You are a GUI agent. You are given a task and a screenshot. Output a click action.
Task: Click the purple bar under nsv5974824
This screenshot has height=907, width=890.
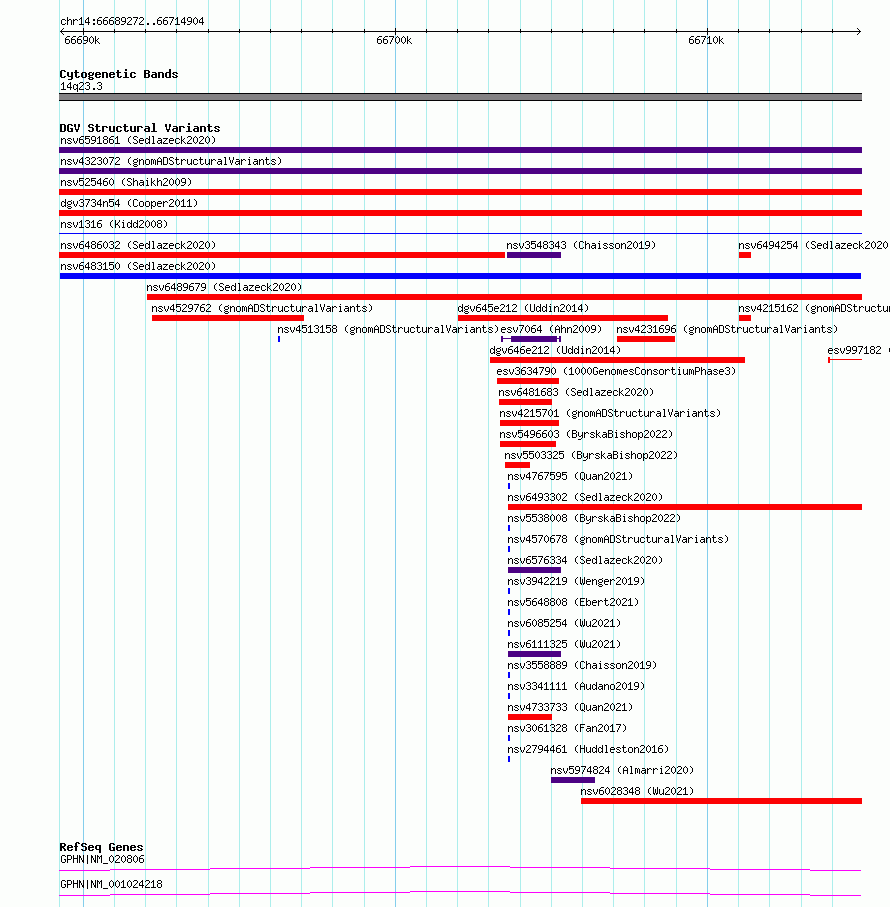(x=573, y=780)
